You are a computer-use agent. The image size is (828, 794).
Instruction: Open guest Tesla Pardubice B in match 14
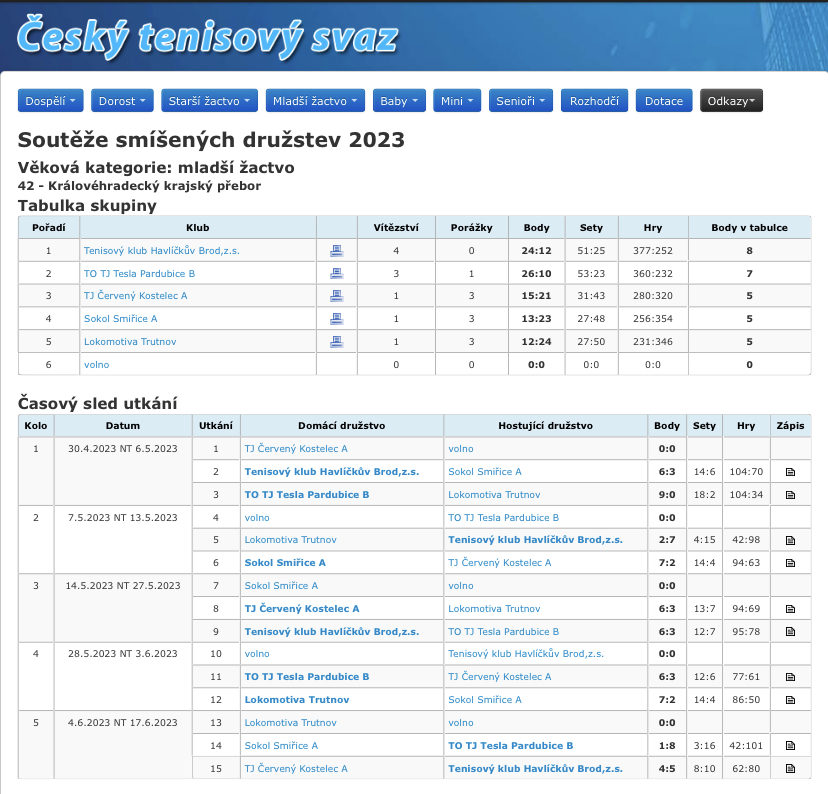click(x=511, y=746)
